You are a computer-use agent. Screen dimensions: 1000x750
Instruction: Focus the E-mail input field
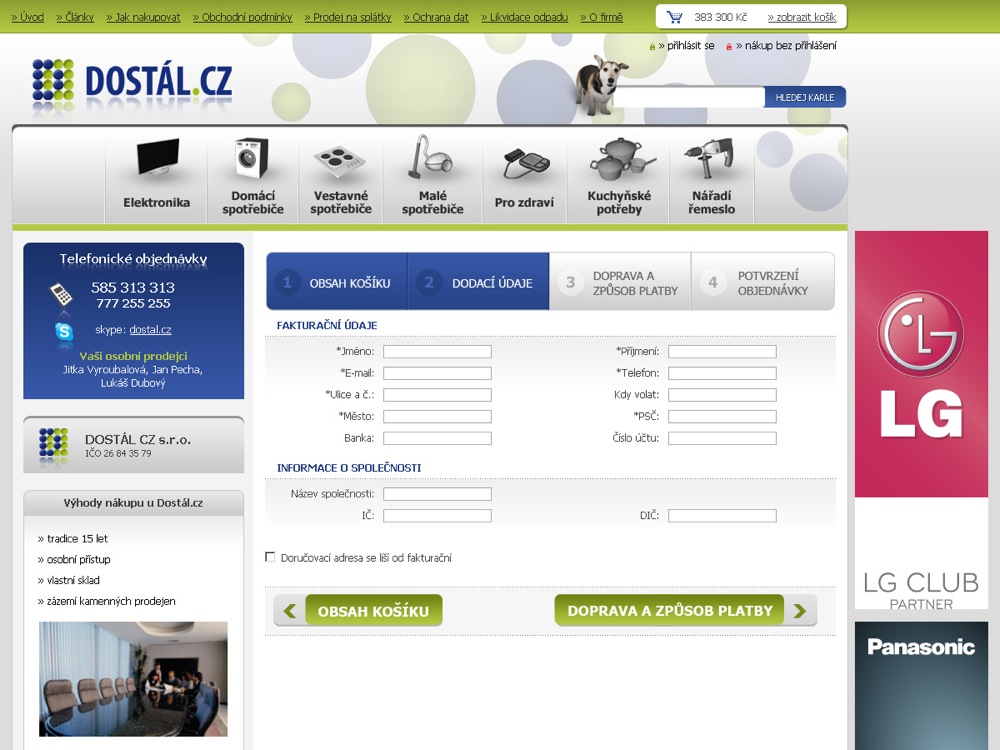point(438,373)
